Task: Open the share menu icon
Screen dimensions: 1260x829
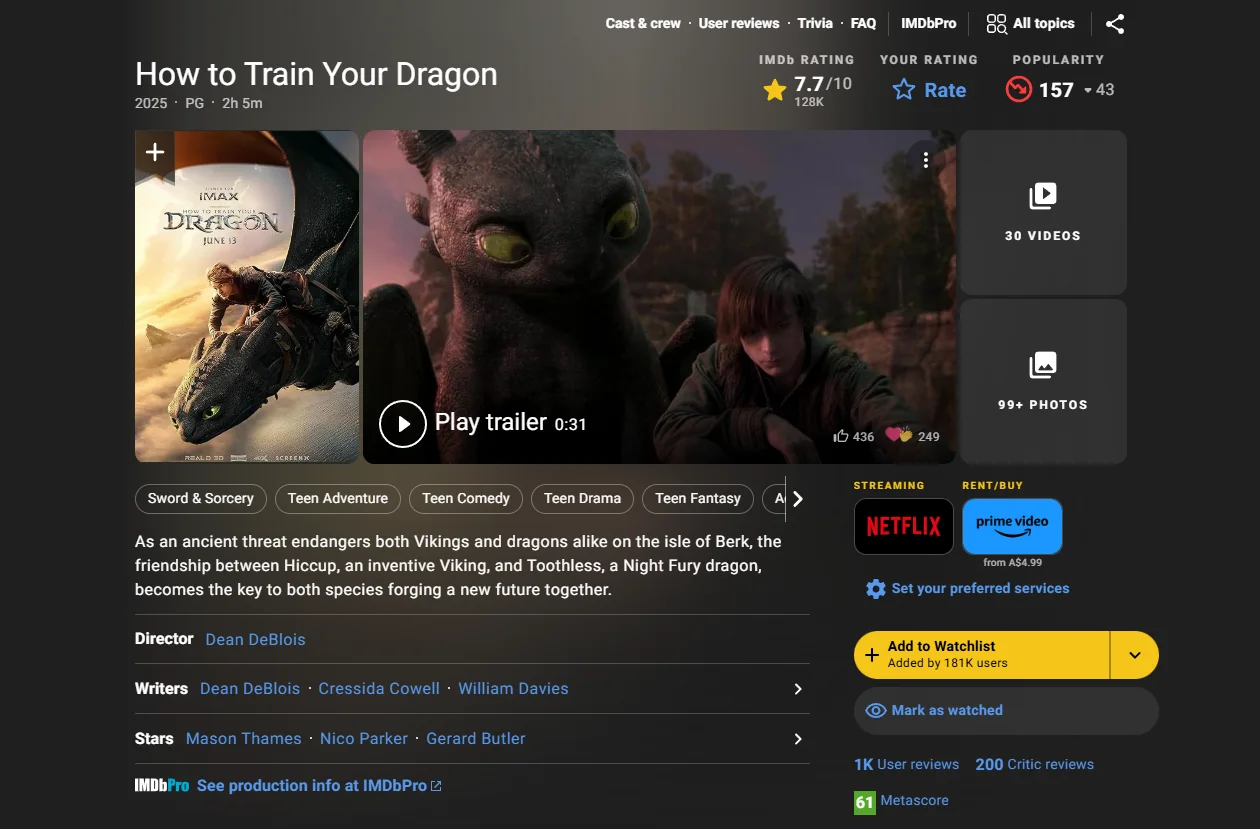Action: 1115,23
